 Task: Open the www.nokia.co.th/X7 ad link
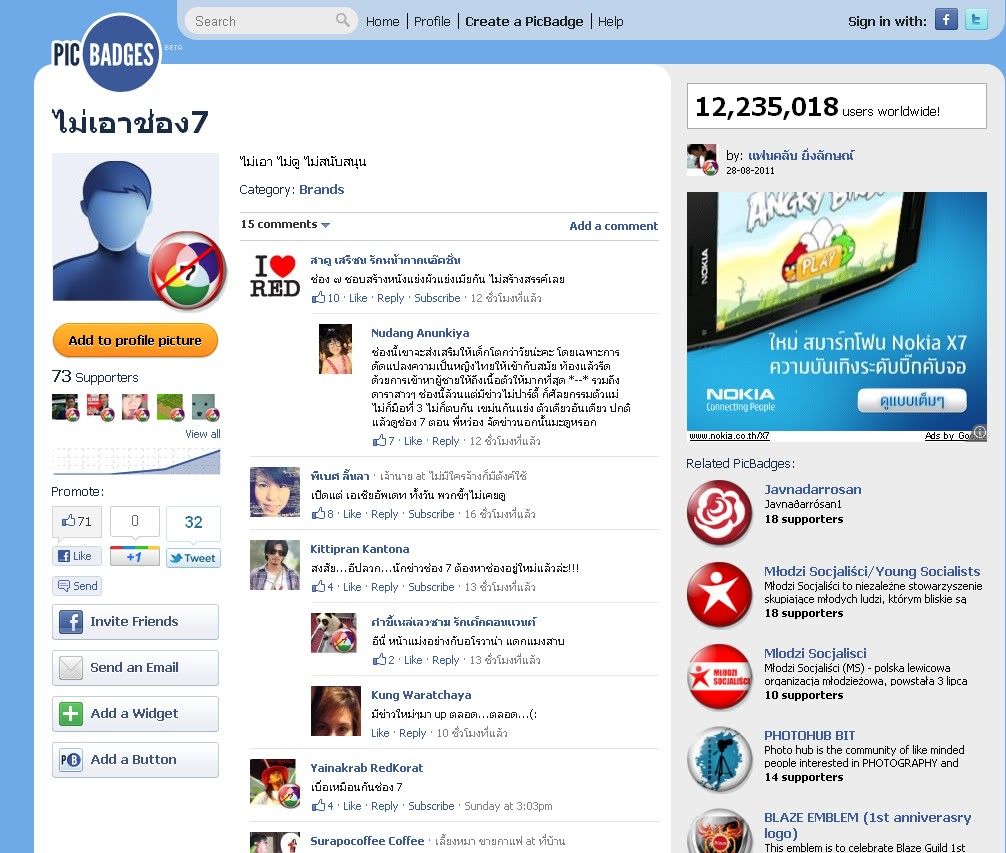point(729,436)
